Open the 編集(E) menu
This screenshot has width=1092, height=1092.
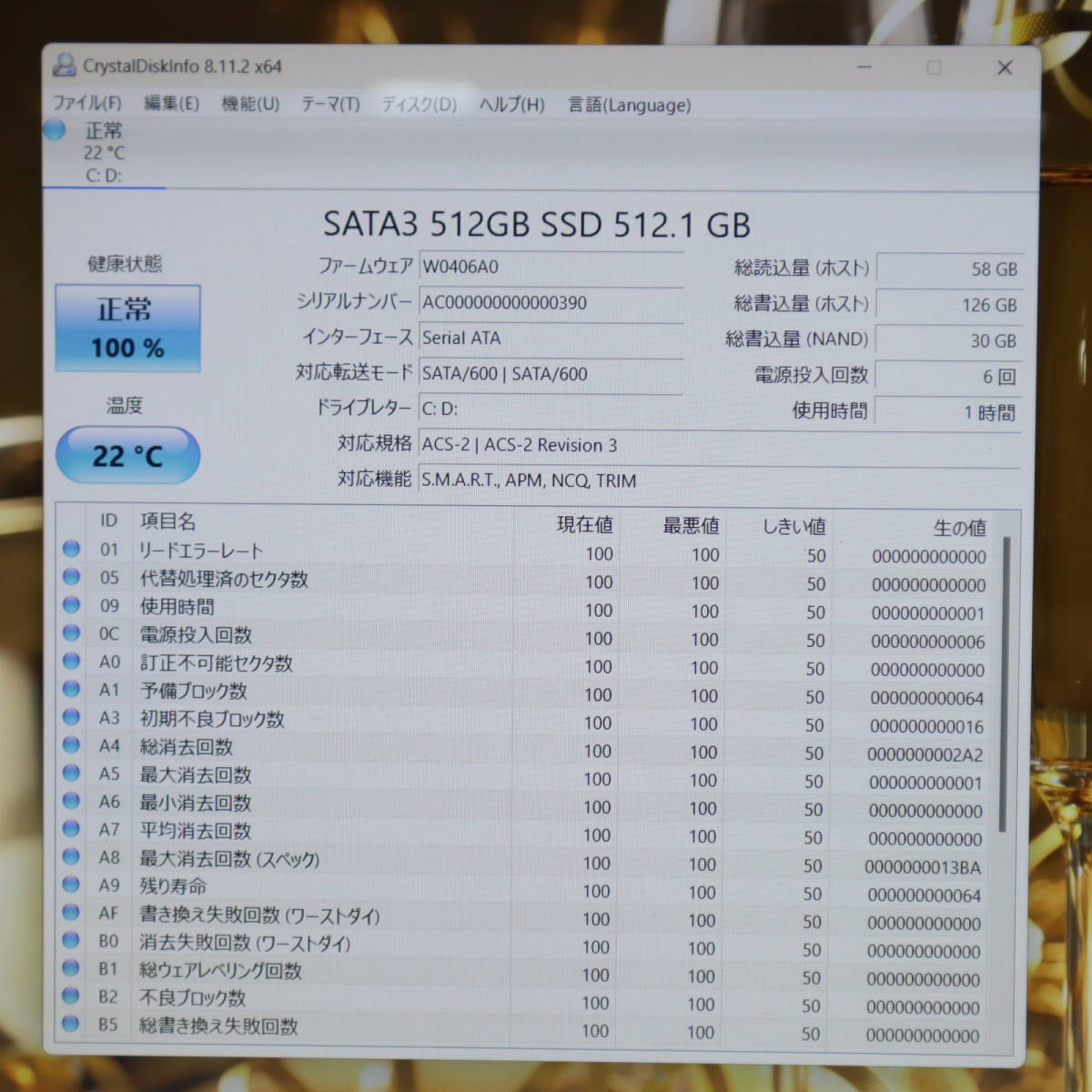point(171,103)
